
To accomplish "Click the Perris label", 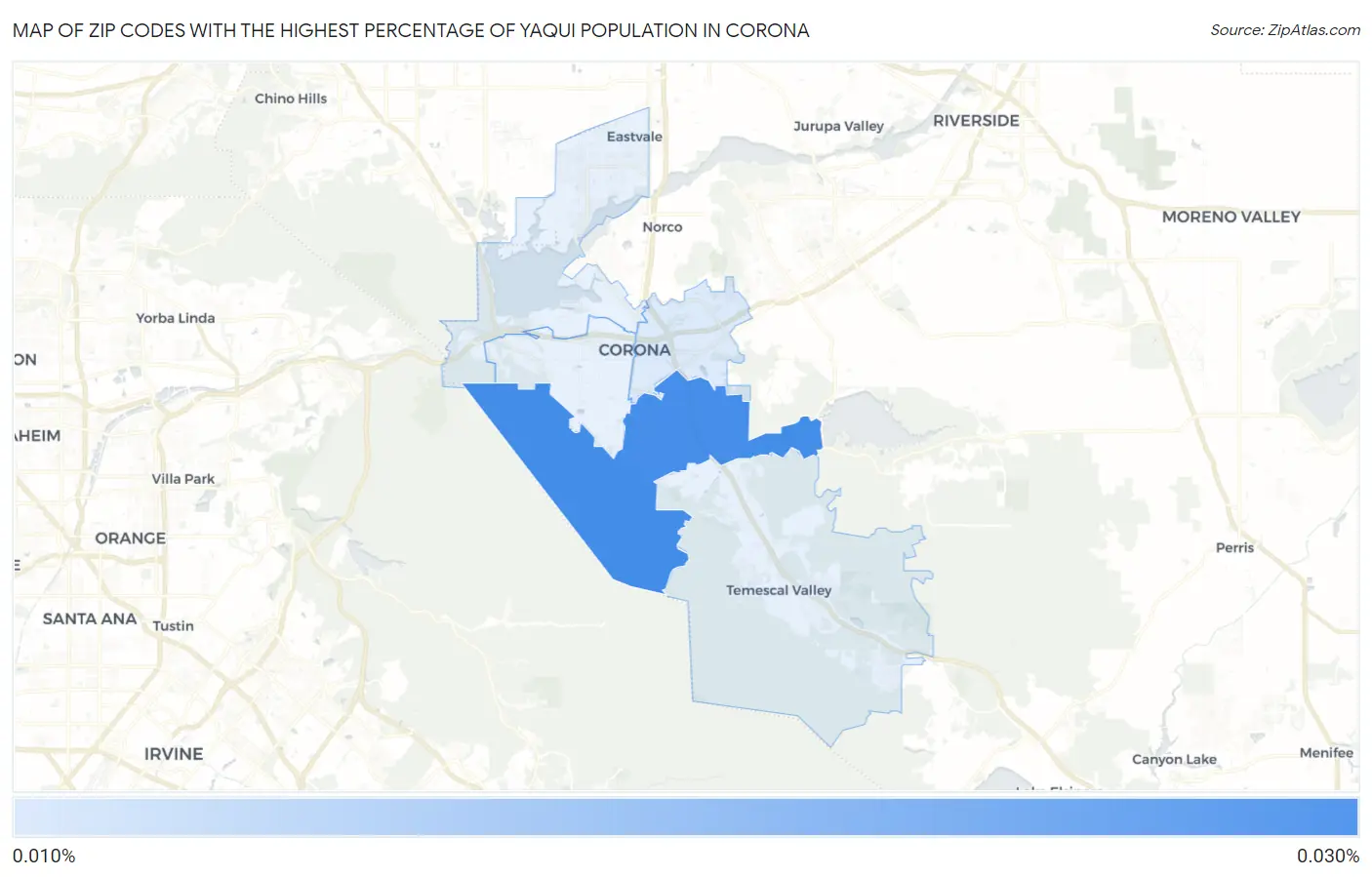I will [1235, 548].
